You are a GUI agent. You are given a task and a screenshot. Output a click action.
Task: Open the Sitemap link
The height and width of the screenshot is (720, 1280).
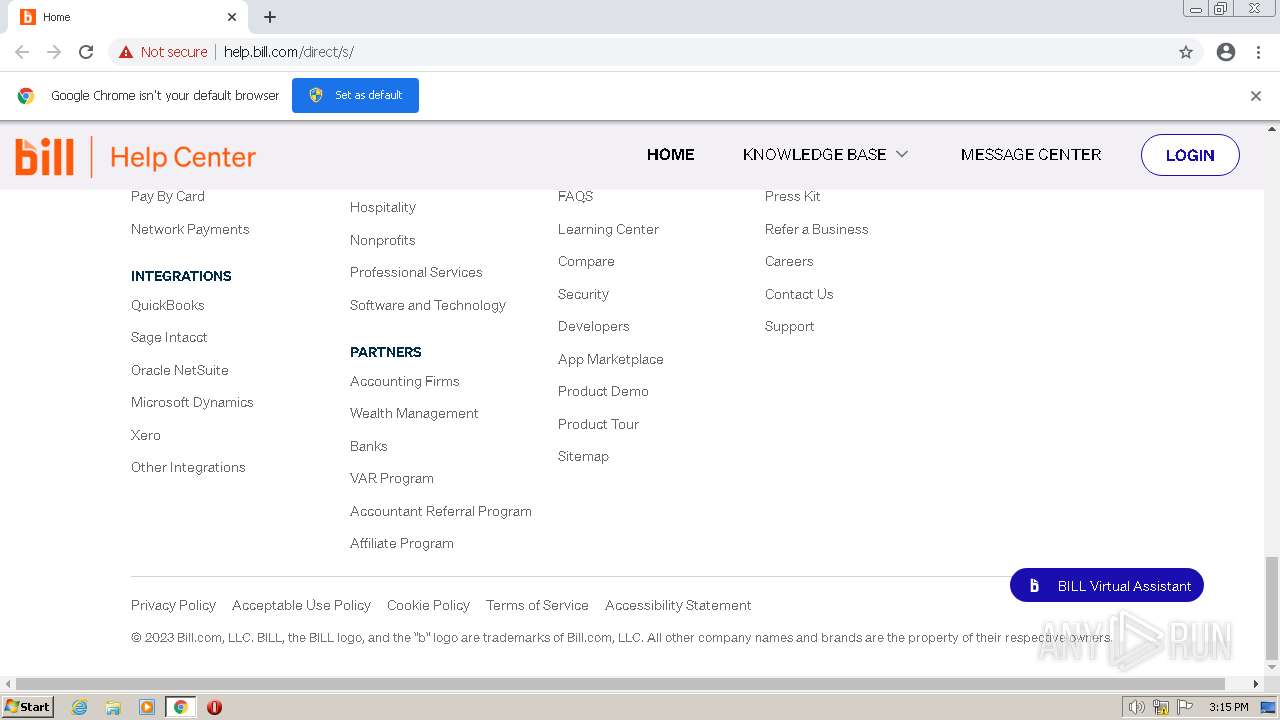[x=583, y=456]
